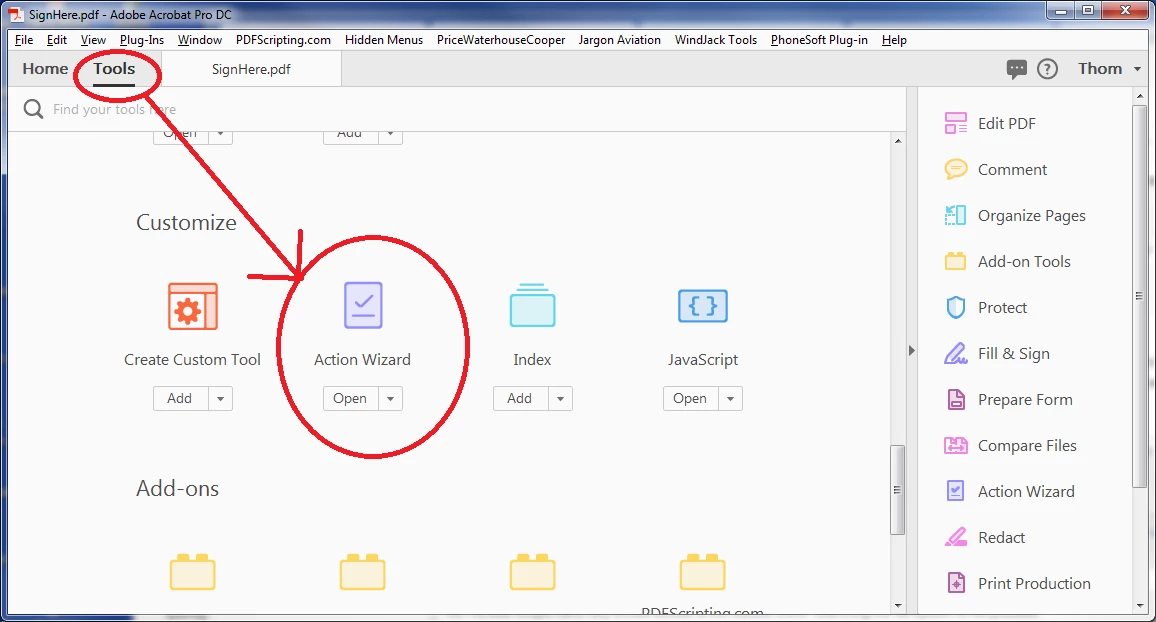Click the Print Production label in sidebar
The width and height of the screenshot is (1156, 622).
1034,583
